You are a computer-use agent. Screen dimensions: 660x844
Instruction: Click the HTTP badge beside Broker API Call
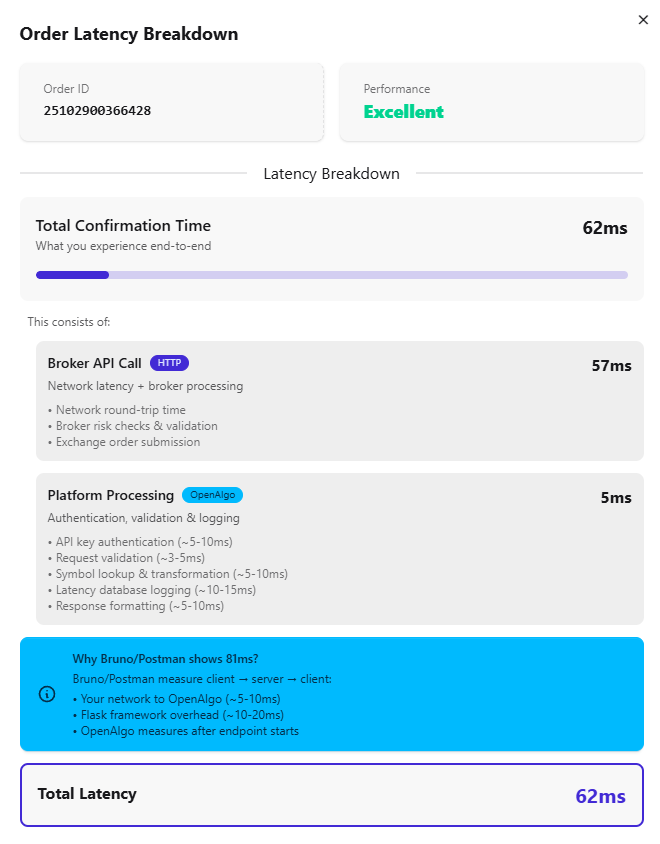click(169, 363)
